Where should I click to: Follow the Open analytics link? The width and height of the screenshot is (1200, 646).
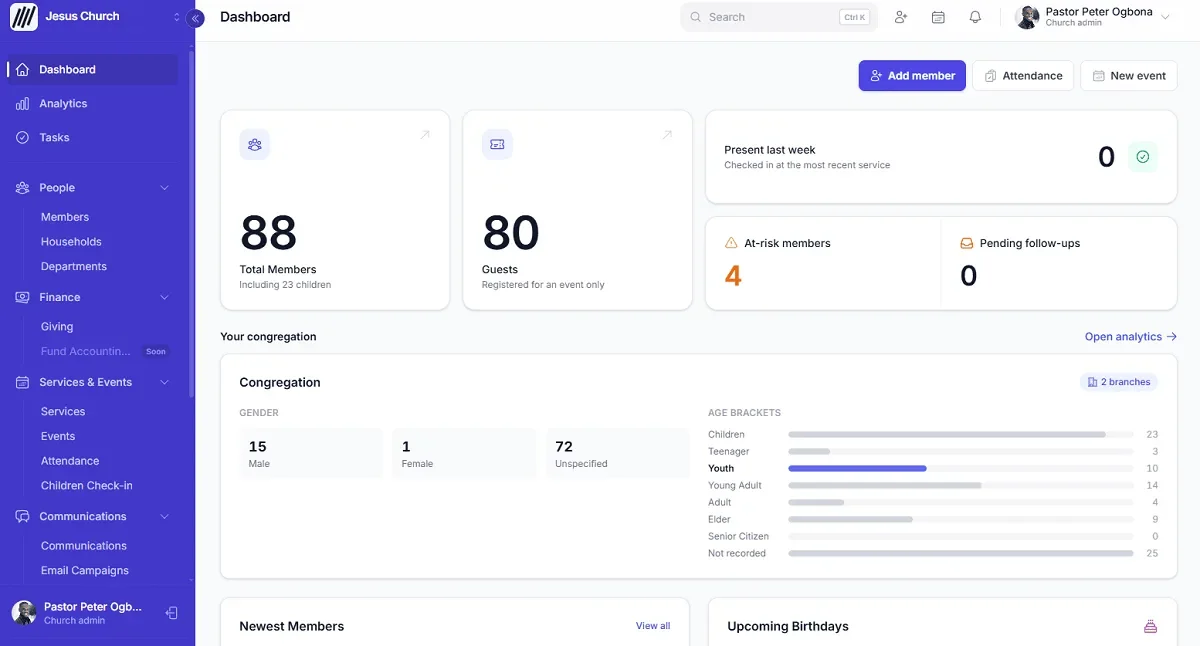[1131, 337]
